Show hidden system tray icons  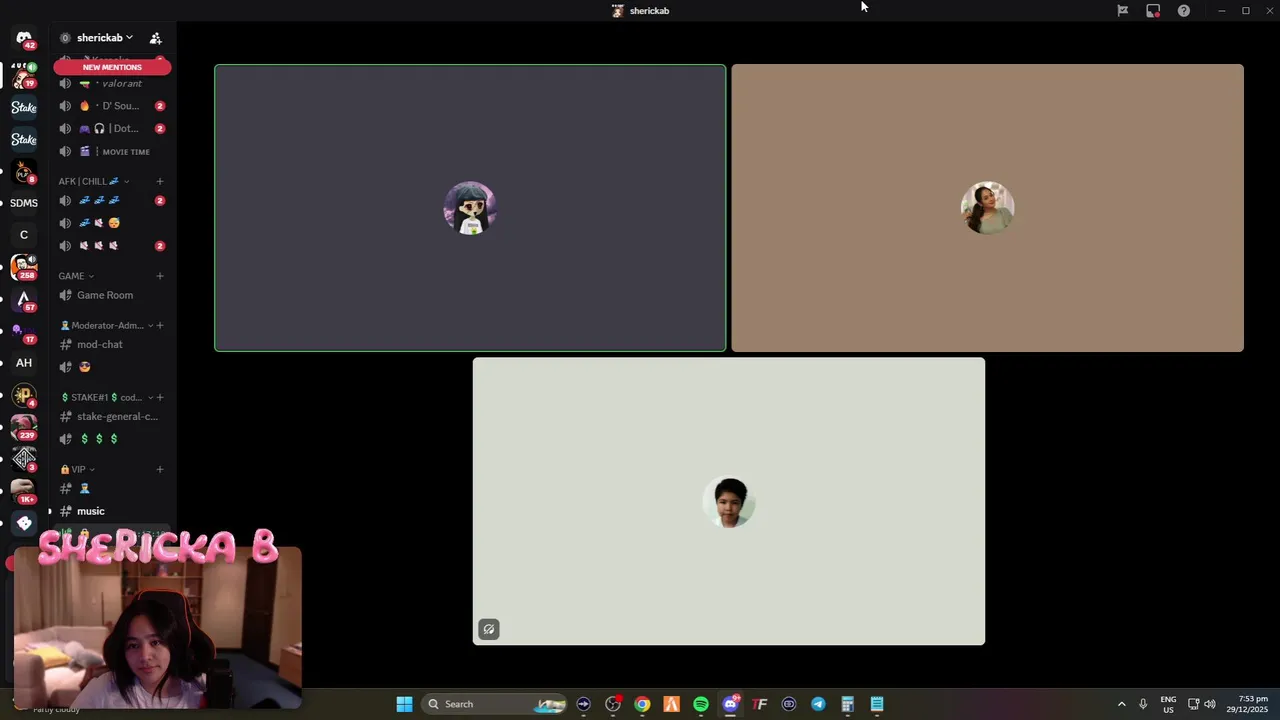click(1121, 704)
